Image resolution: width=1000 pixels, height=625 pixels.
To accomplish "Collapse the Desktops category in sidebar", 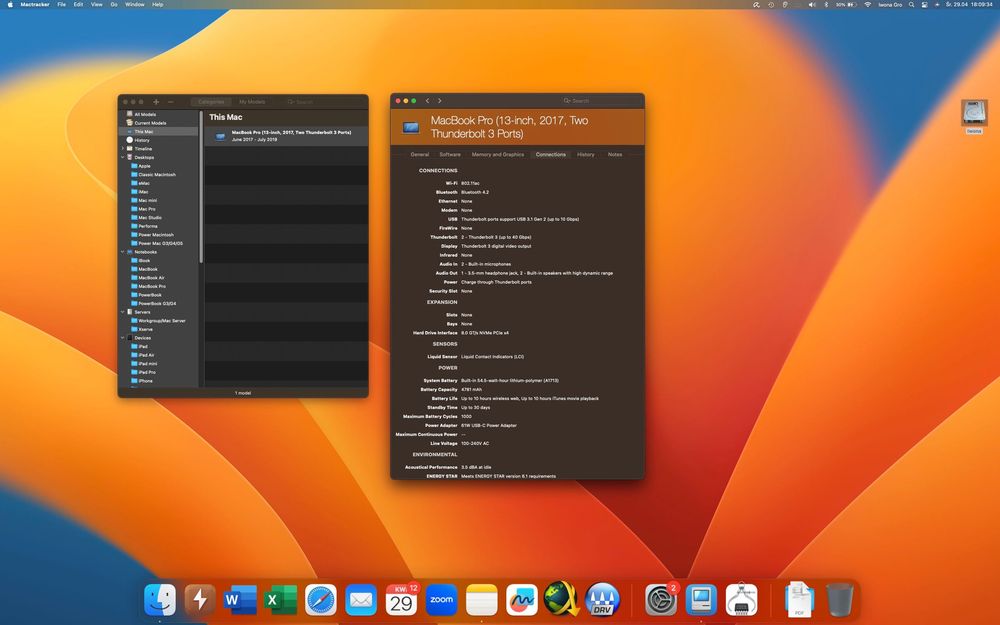I will point(122,158).
